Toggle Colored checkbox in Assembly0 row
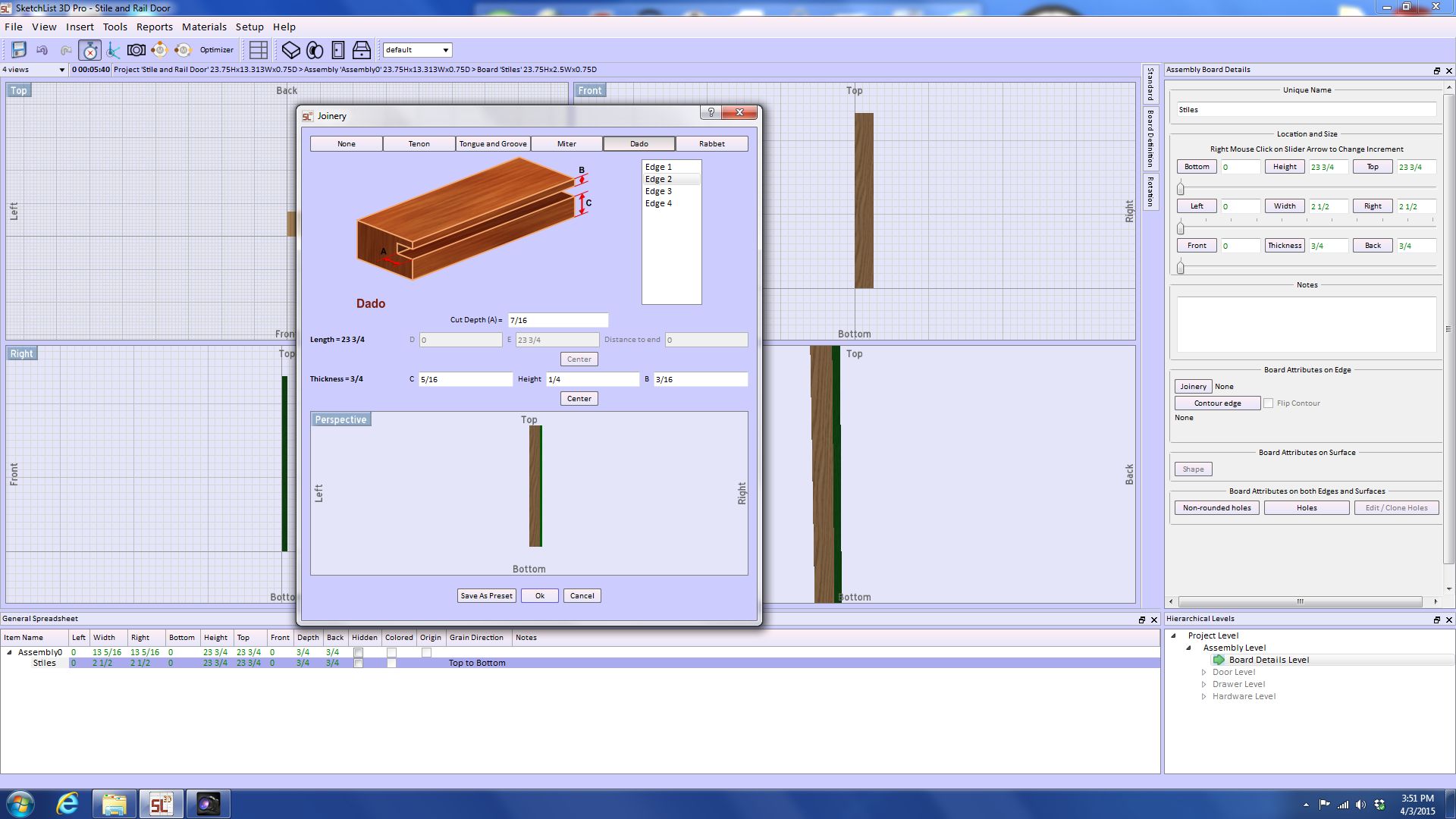Viewport: 1456px width, 819px height. click(x=391, y=652)
